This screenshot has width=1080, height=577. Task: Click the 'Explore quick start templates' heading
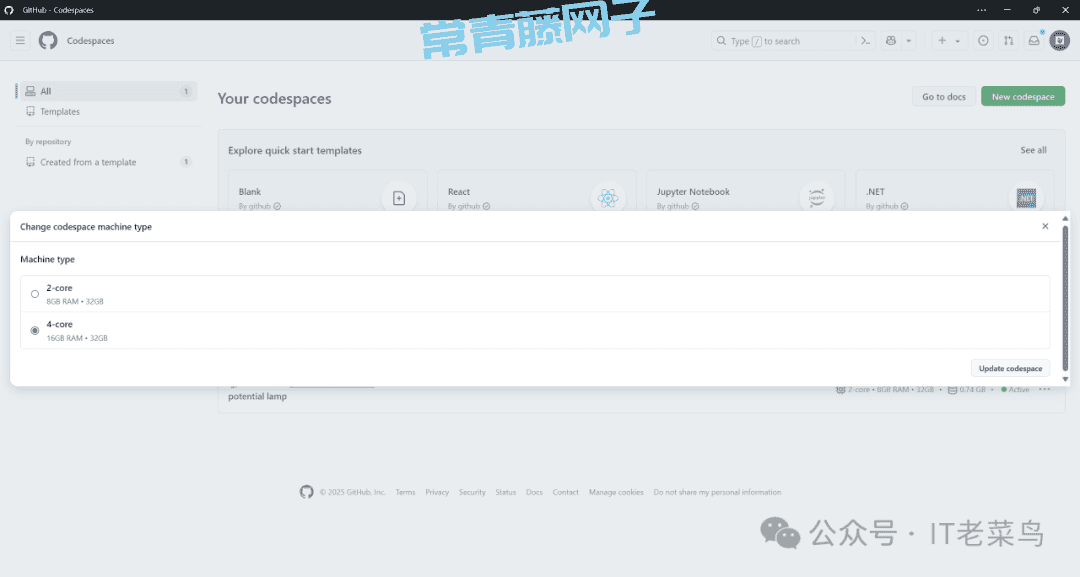(295, 150)
